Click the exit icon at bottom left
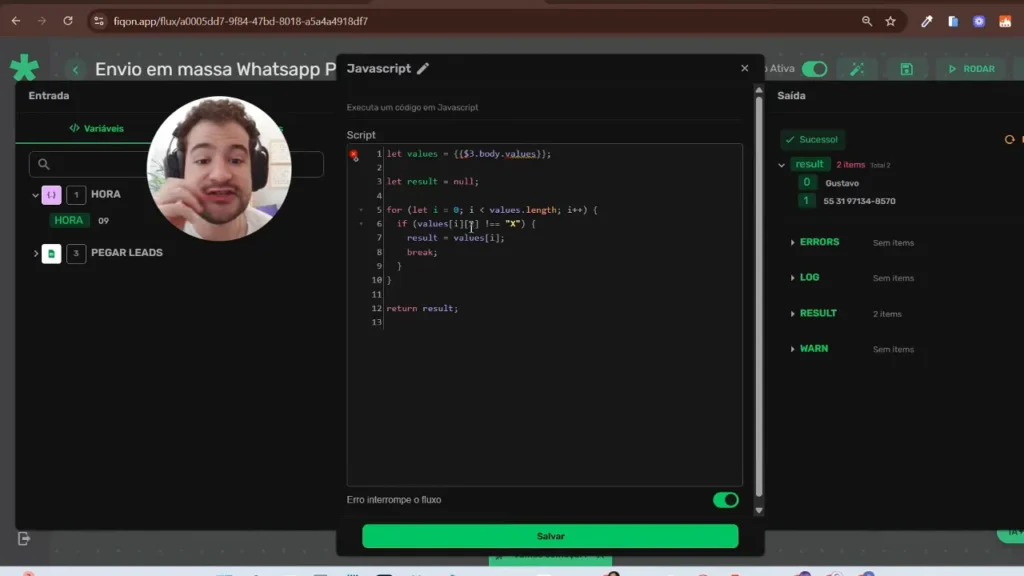The image size is (1024, 576). point(25,538)
